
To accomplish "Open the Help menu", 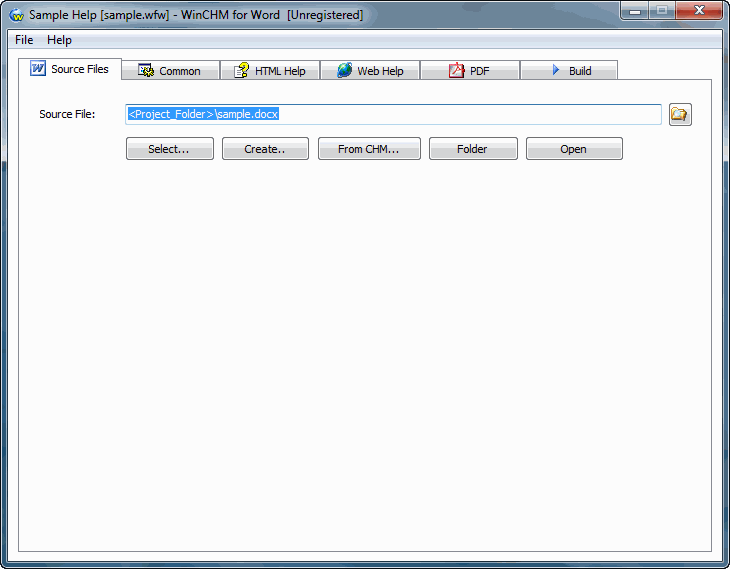I will 59,40.
